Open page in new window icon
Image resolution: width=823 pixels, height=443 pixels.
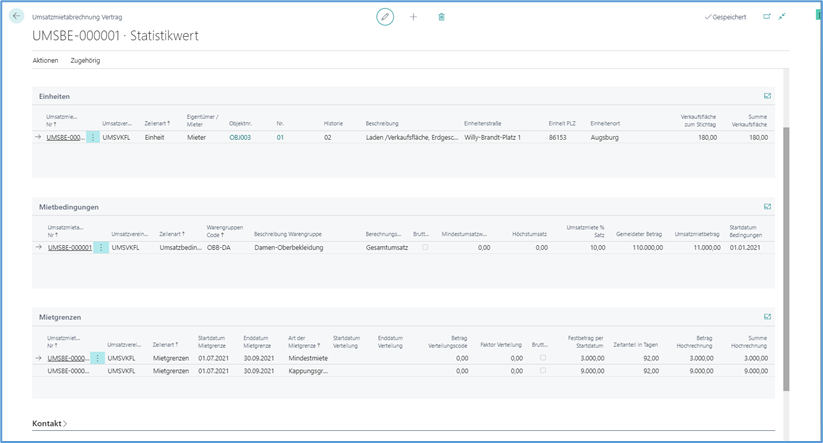[x=767, y=17]
